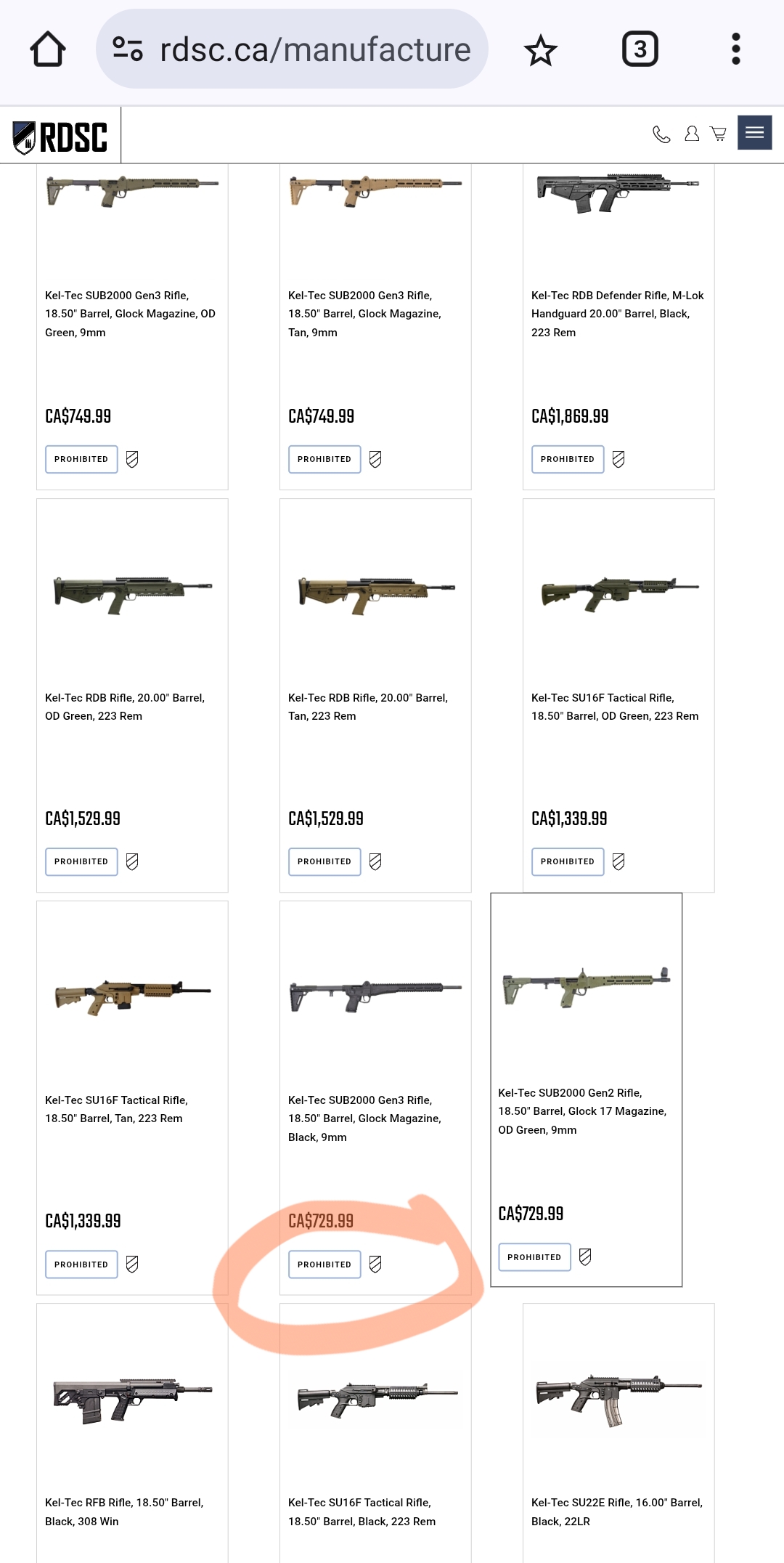Open Kel-Tec SU22E Rifle 22LR link
The image size is (784, 1563).
coord(616,1511)
